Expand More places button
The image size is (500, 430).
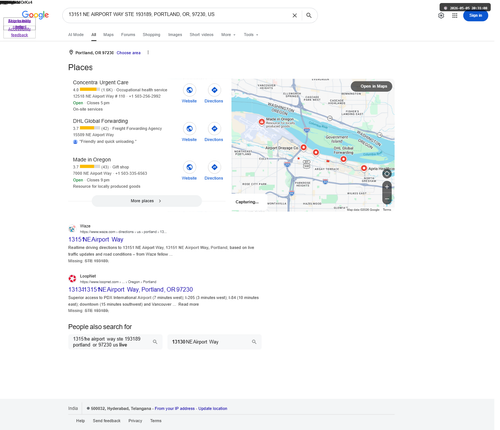[147, 201]
